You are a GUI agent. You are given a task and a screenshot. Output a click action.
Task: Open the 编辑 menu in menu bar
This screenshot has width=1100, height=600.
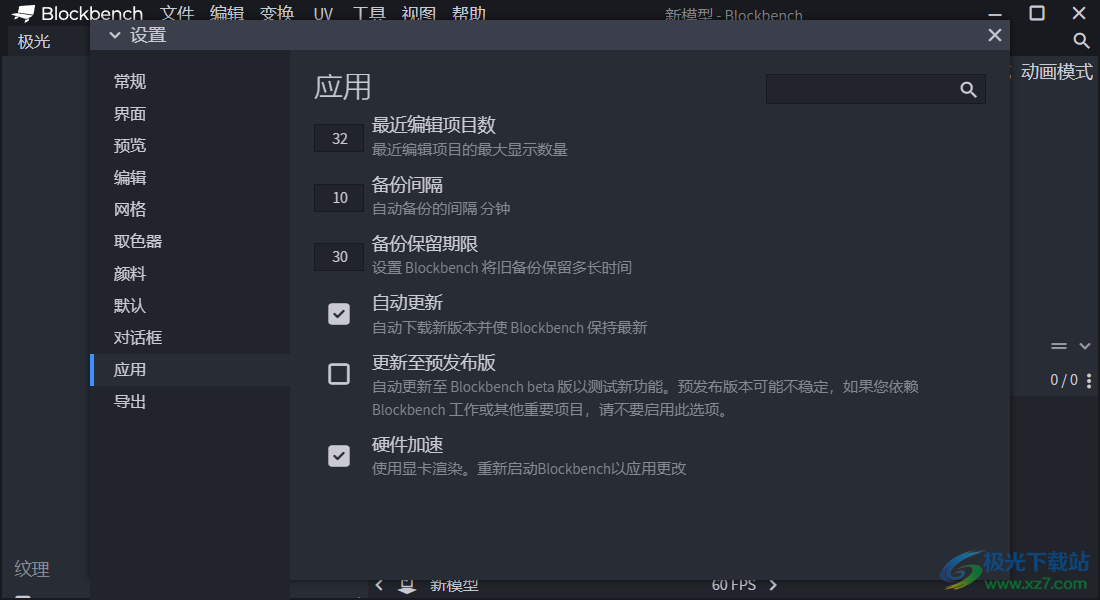[227, 13]
